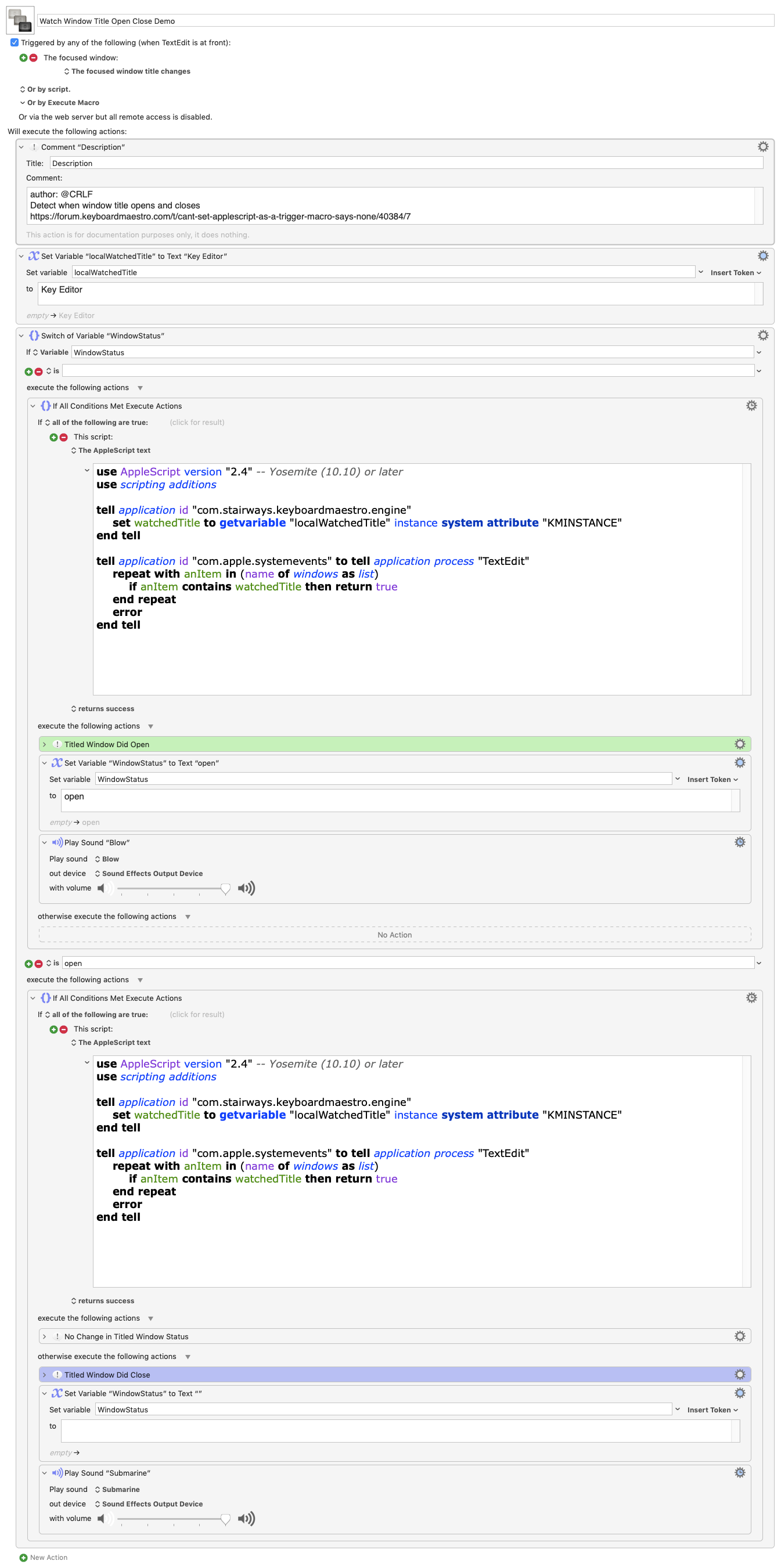Click gear icon of Switch of Variable action
This screenshot has height=1568, width=781.
(762, 336)
